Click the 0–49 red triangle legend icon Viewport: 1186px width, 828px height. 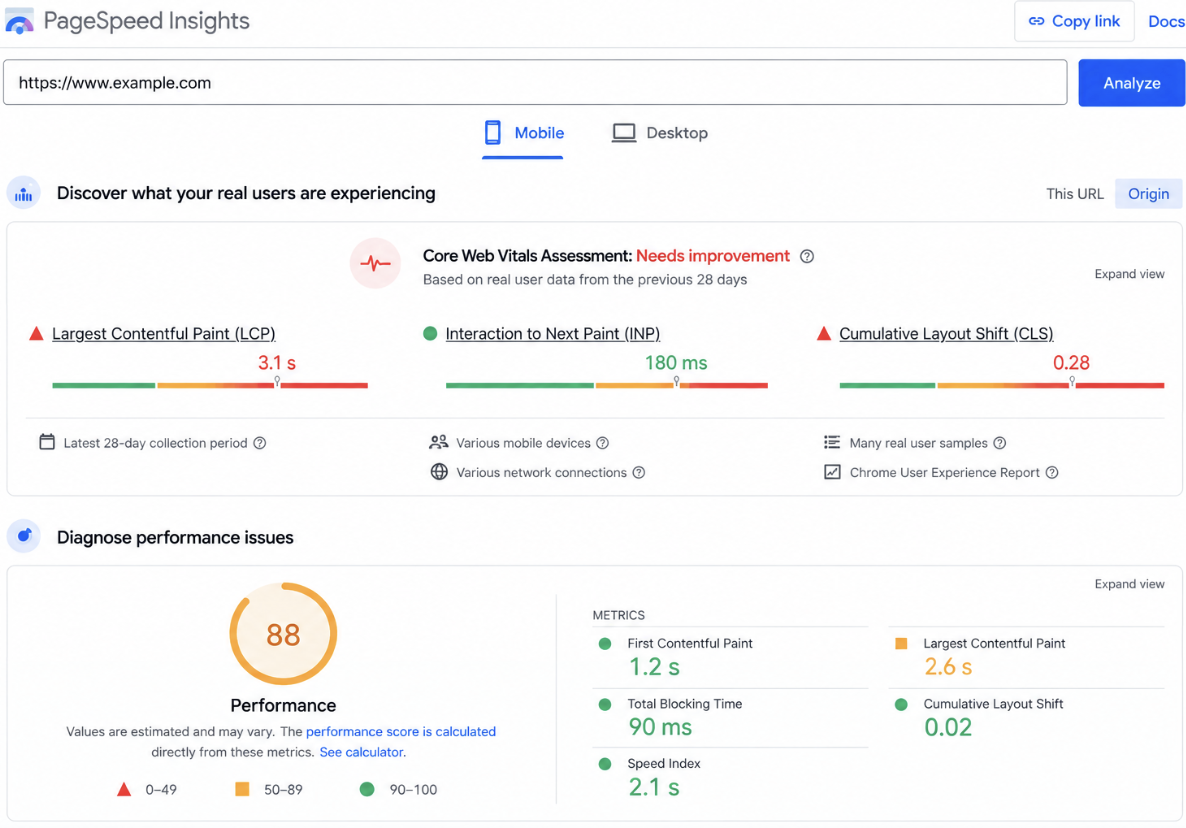pos(124,789)
